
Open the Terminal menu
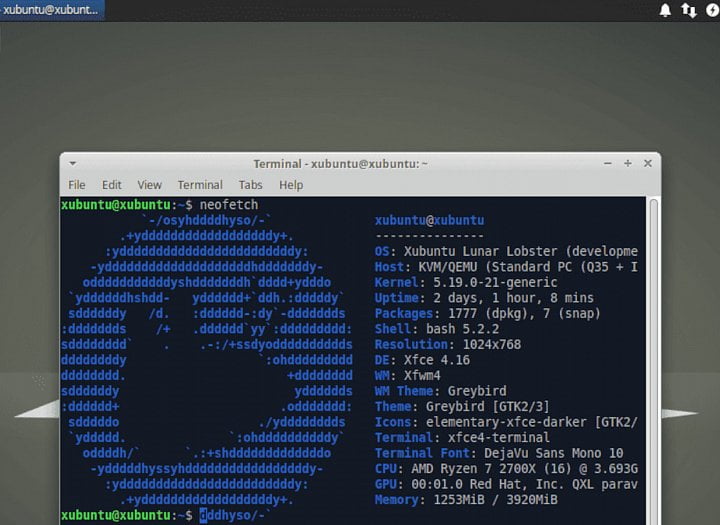pos(200,185)
